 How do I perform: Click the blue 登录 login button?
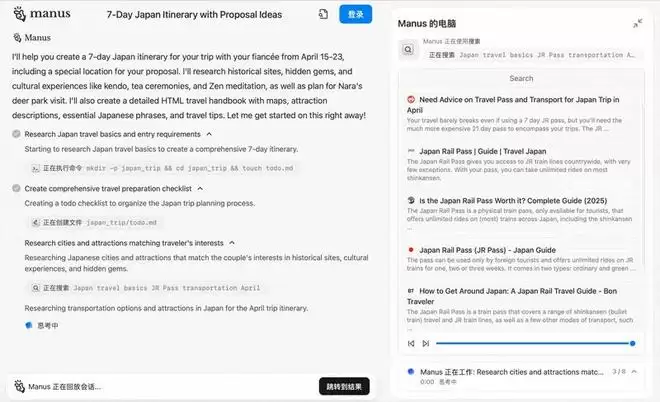[x=354, y=14]
